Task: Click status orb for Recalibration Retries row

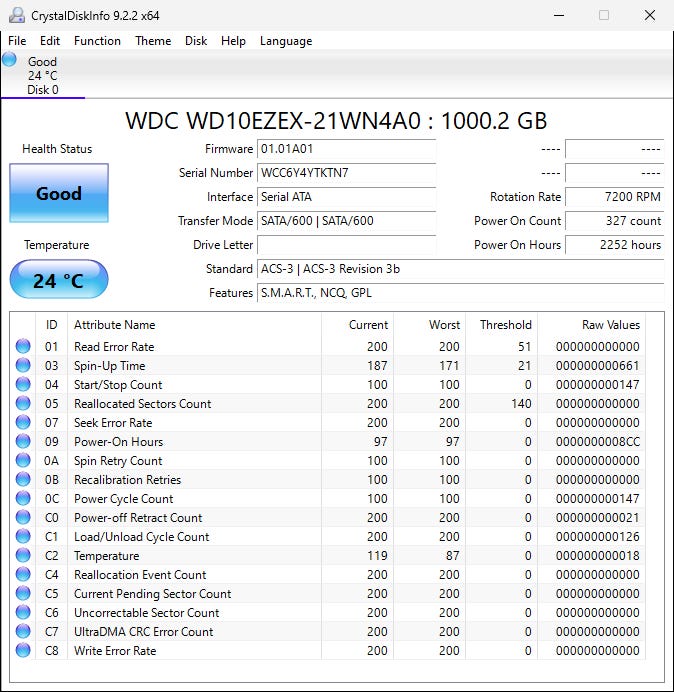Action: tap(23, 479)
